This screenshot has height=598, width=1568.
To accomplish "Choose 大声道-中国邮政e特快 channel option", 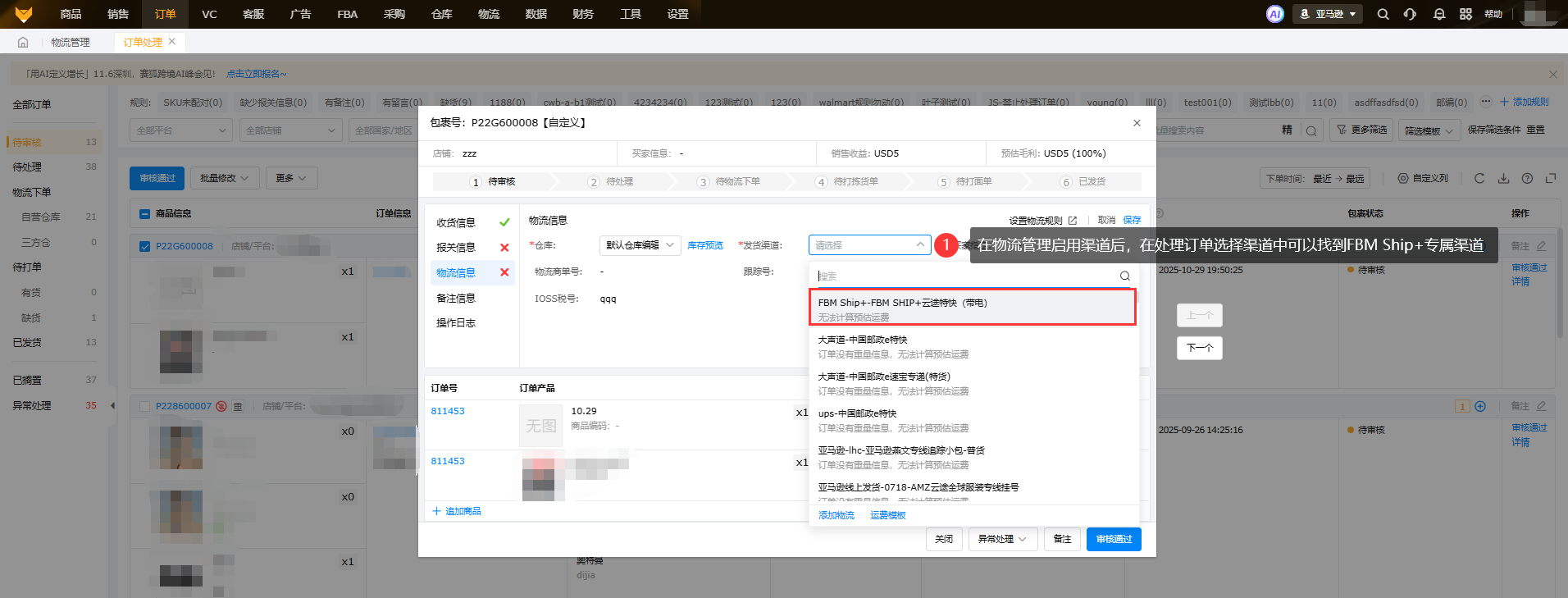I will (973, 346).
